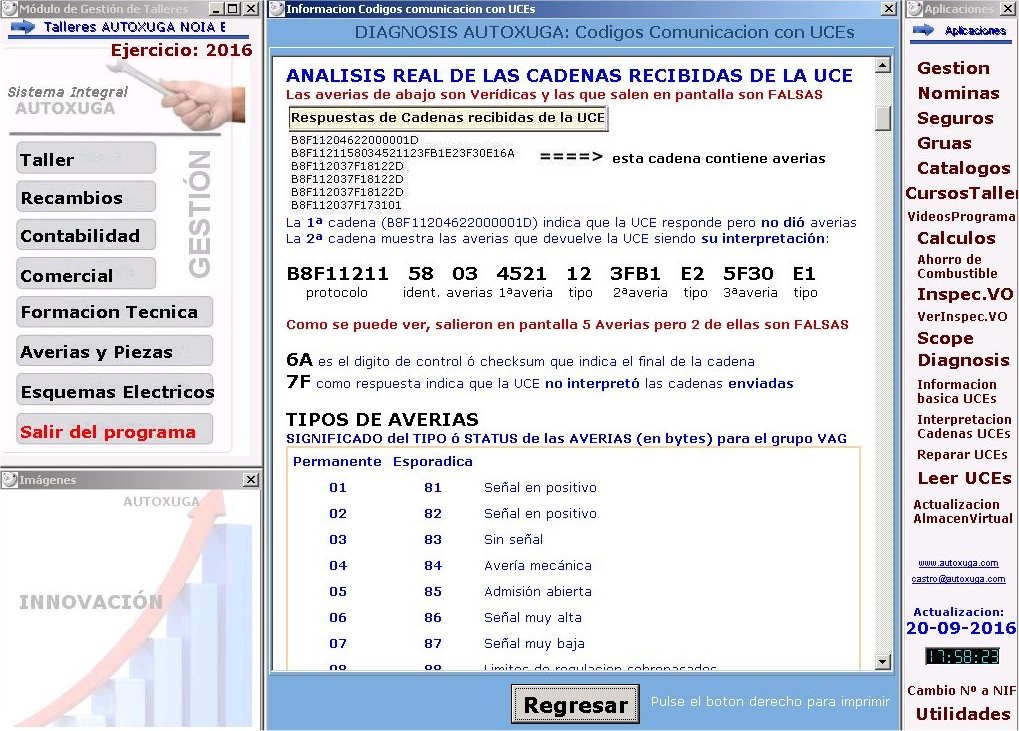Screen dimensions: 1019x731
Task: Click the 4521 first averia code
Action: coord(521,274)
